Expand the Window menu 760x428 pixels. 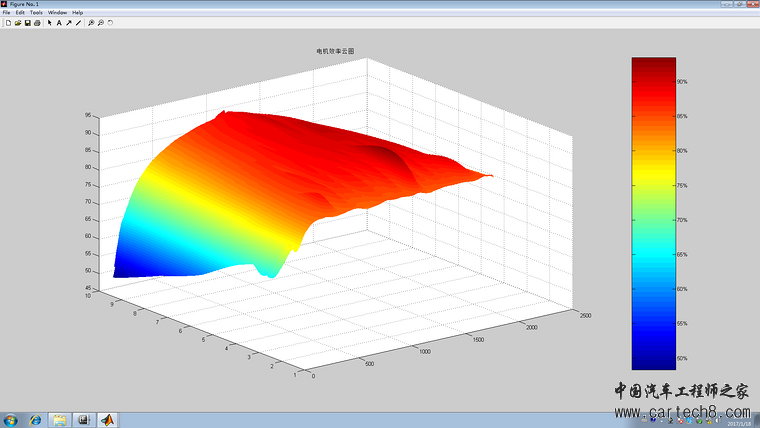point(57,12)
